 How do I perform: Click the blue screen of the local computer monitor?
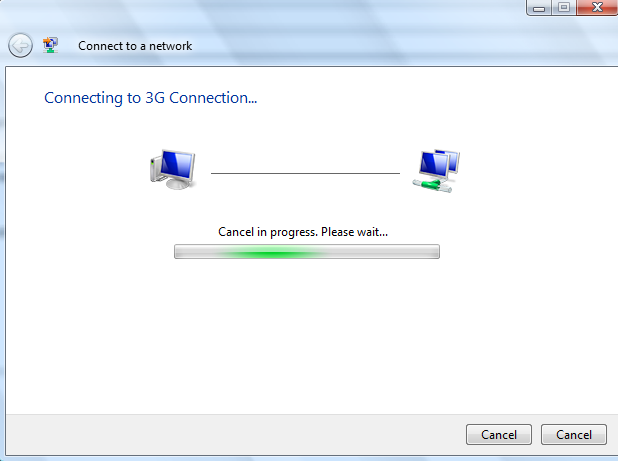[178, 164]
